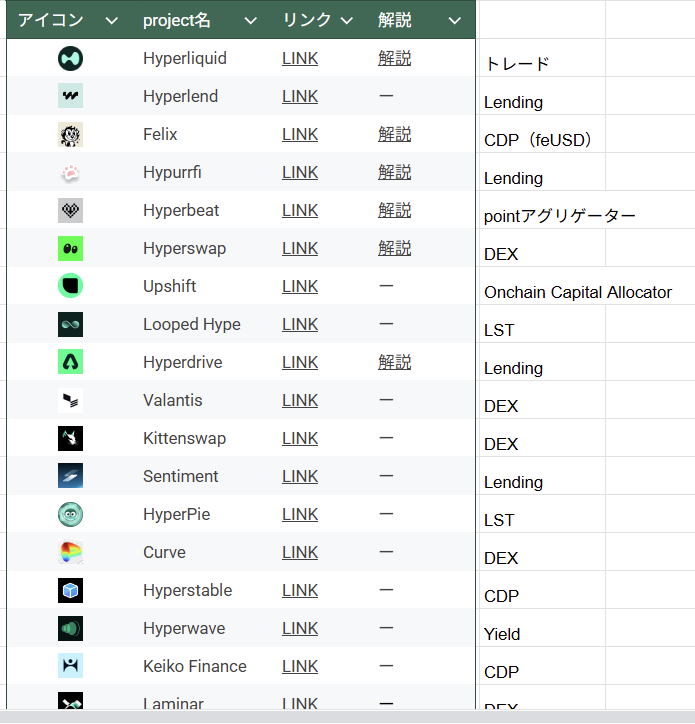Follow the Hyperstable LINK
Viewport: 695px width, 724px height.
(x=300, y=590)
